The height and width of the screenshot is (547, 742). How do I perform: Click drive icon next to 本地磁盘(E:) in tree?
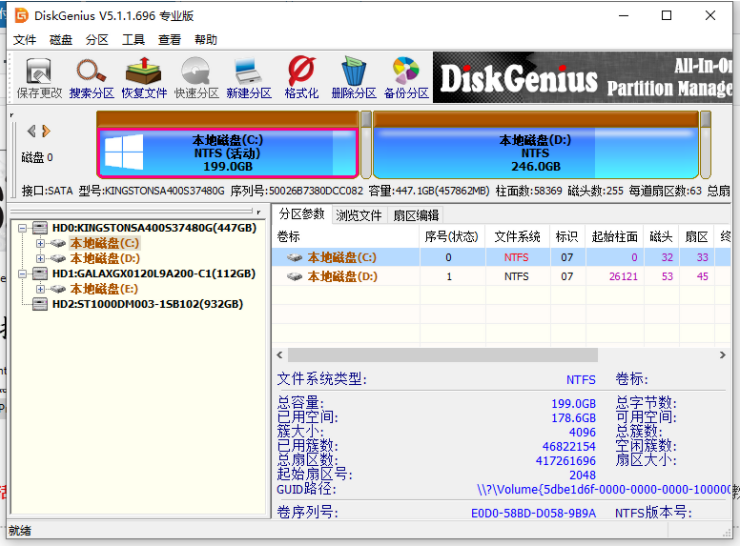[58, 289]
